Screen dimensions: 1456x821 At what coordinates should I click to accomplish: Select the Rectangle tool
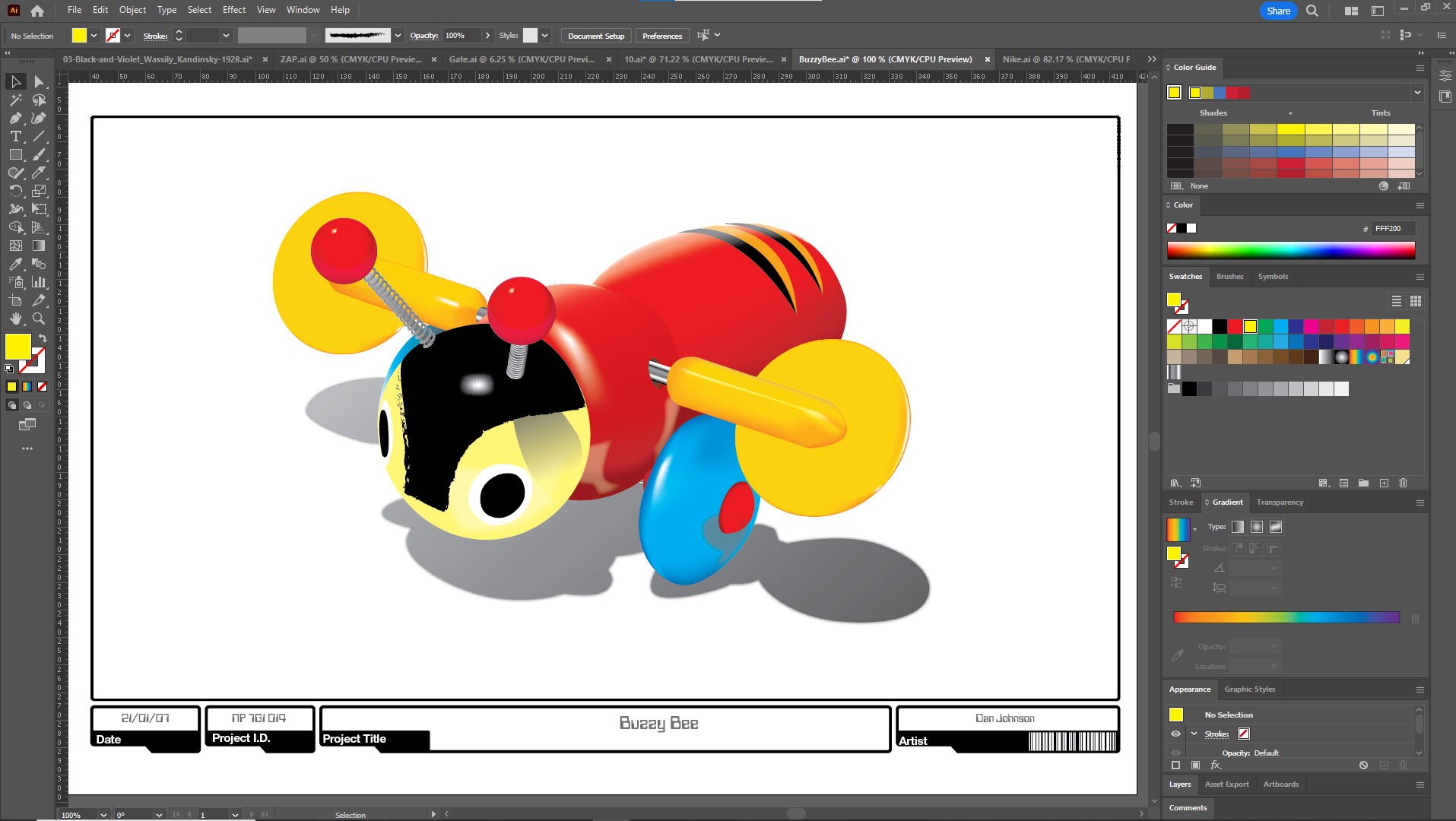click(x=15, y=154)
